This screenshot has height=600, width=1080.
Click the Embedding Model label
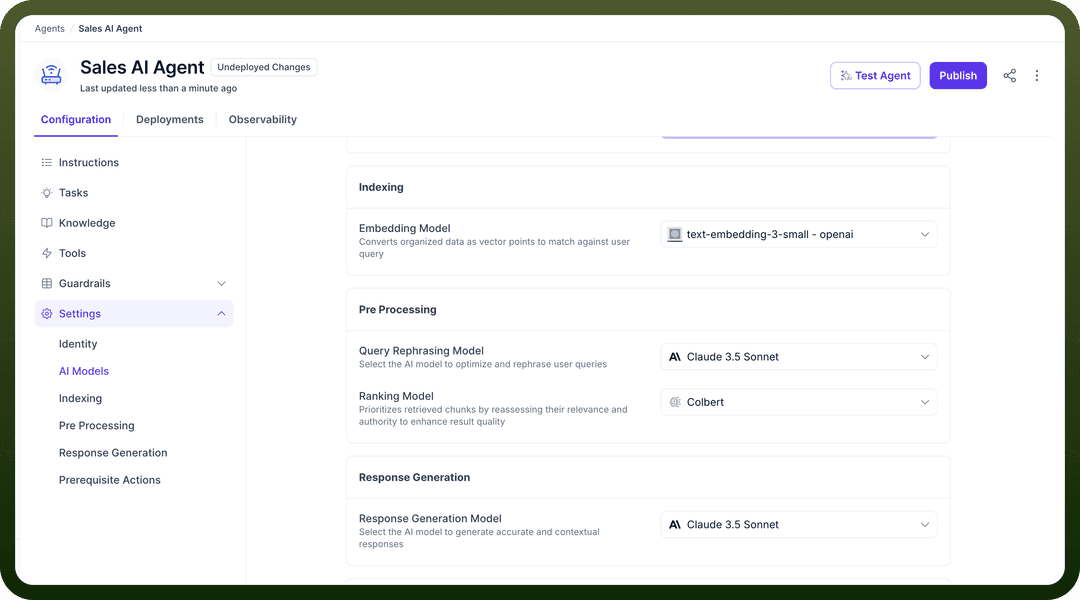pyautogui.click(x=404, y=228)
